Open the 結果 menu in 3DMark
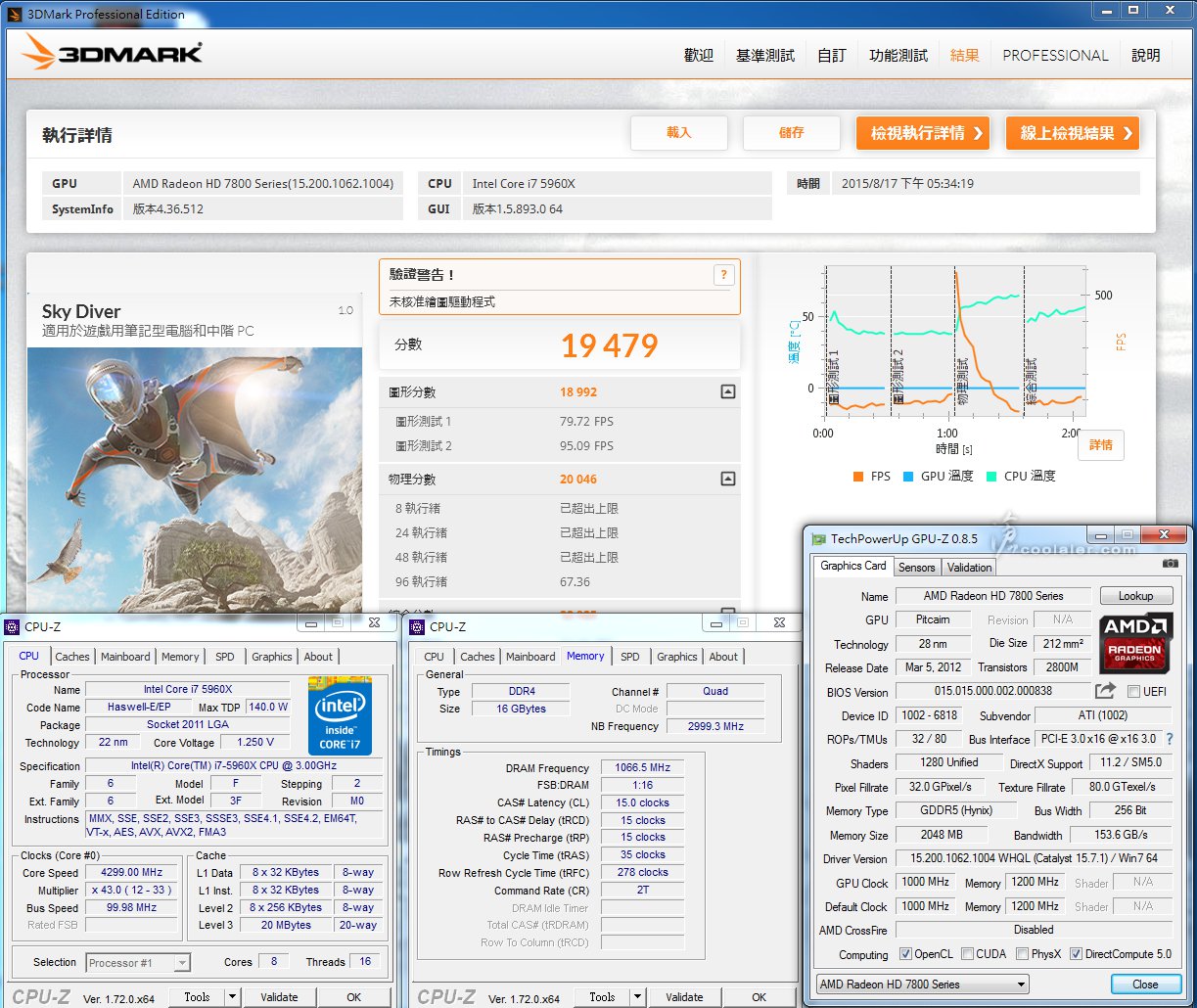1197x1008 pixels. [x=965, y=56]
